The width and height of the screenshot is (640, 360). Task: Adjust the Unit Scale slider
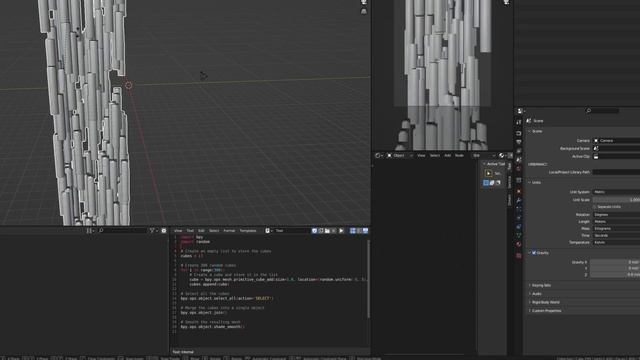point(616,200)
